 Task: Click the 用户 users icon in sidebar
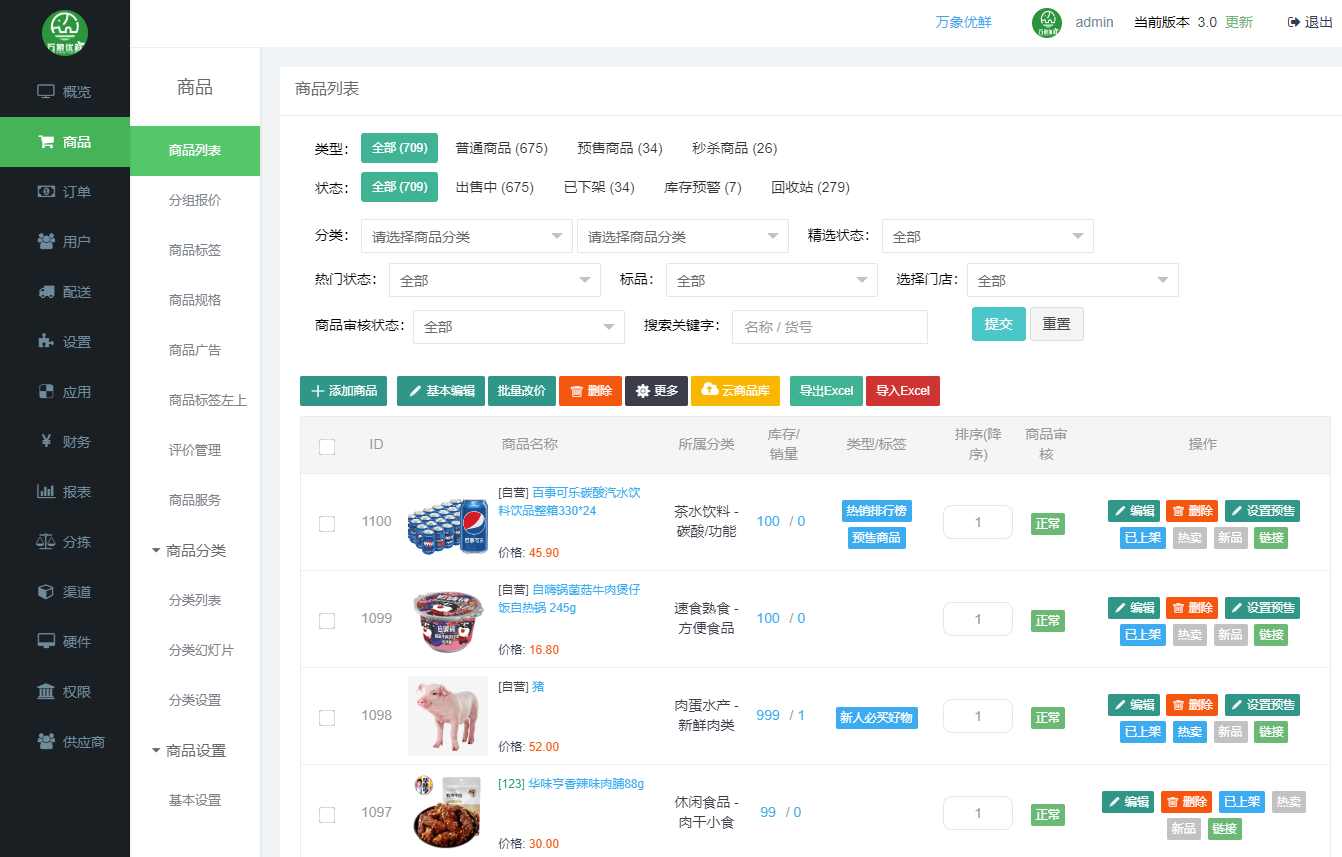(46, 242)
